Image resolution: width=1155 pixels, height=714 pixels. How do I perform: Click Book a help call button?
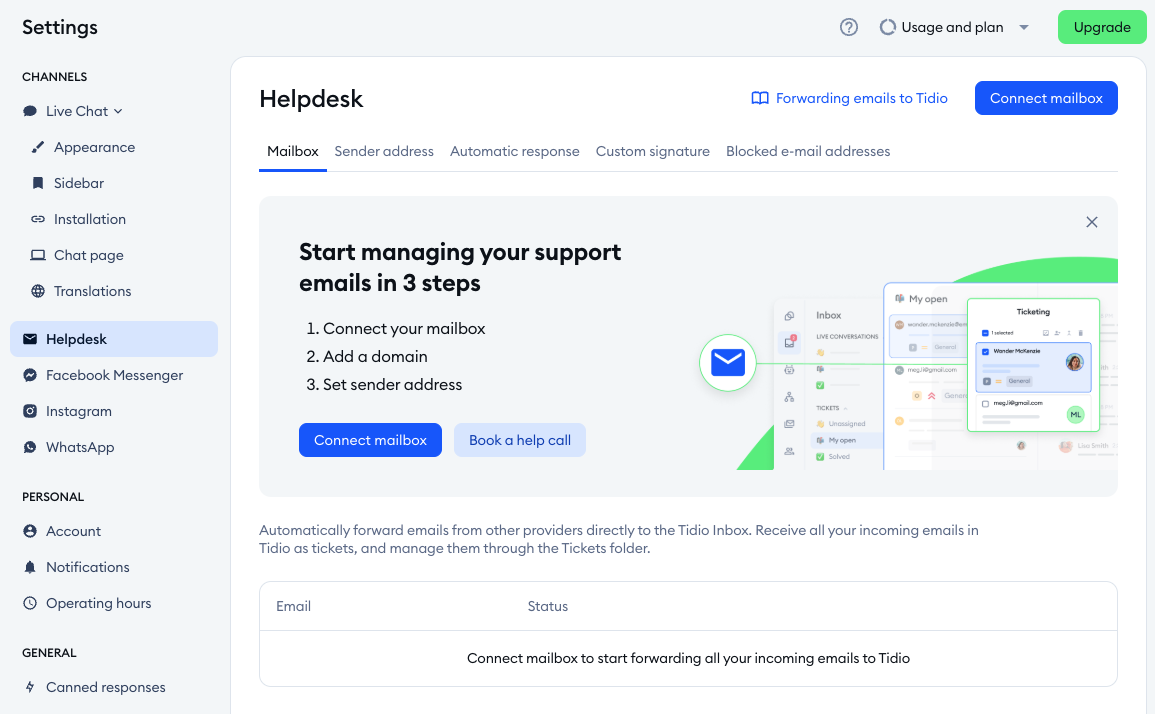[x=520, y=440]
